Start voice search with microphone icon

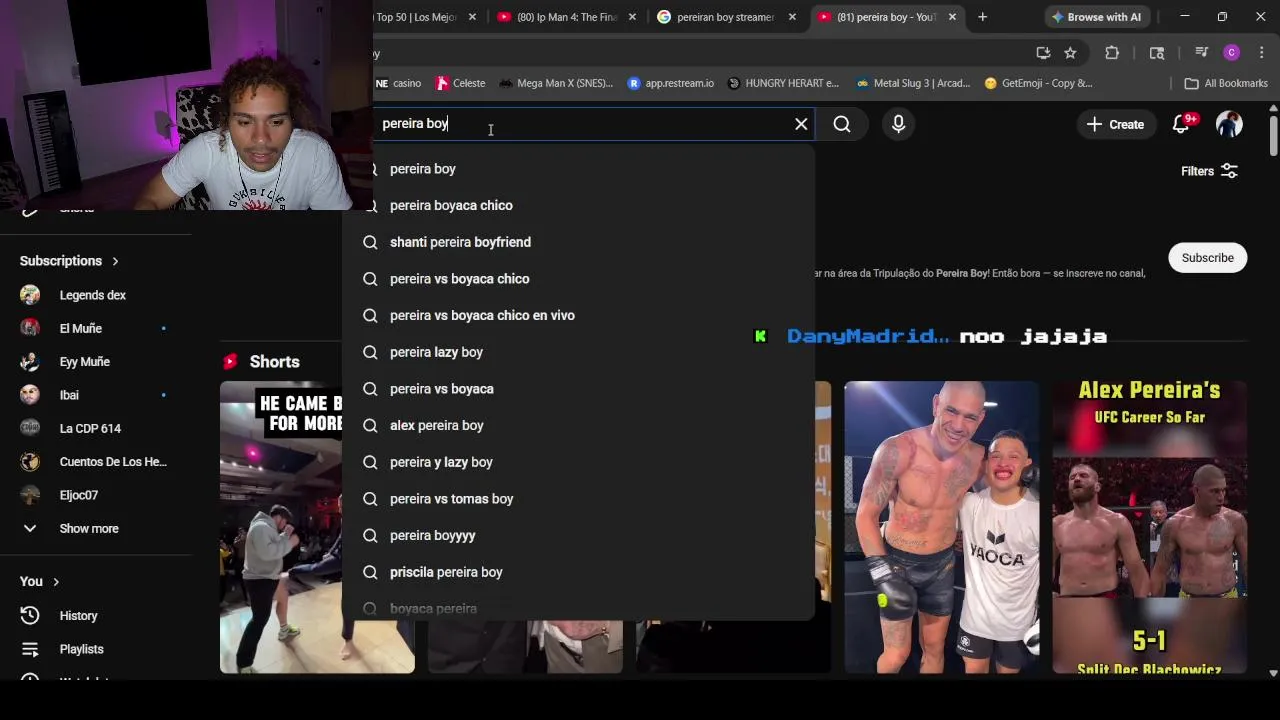point(898,124)
